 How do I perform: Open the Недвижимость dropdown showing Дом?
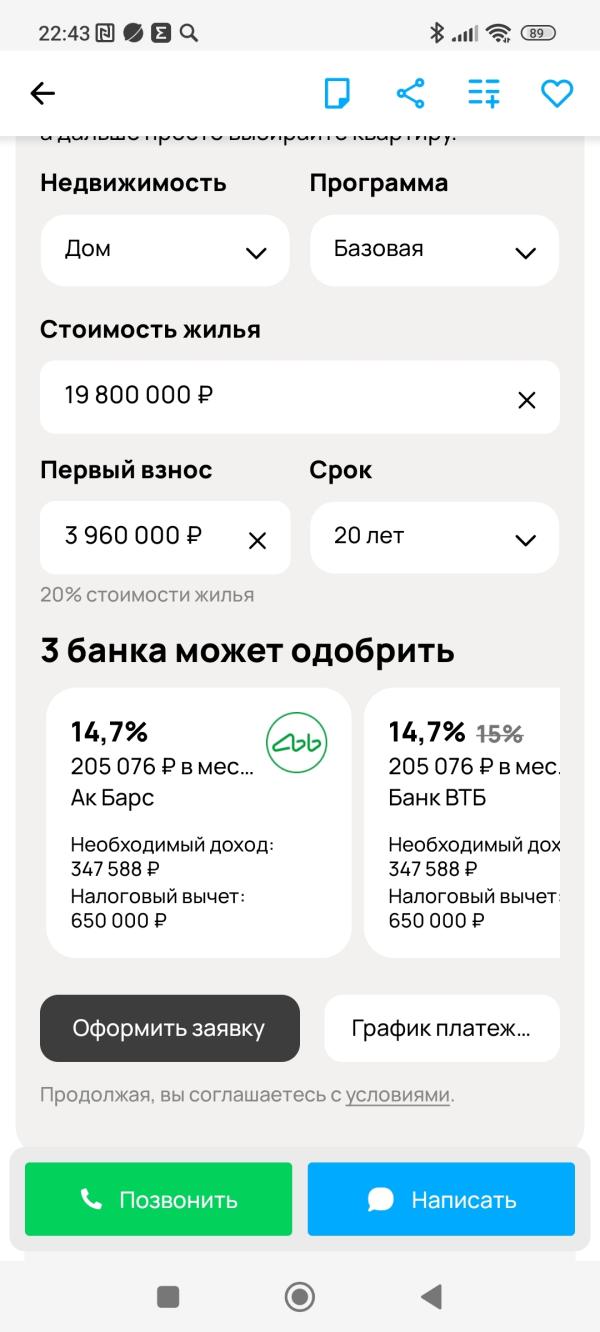click(x=165, y=250)
